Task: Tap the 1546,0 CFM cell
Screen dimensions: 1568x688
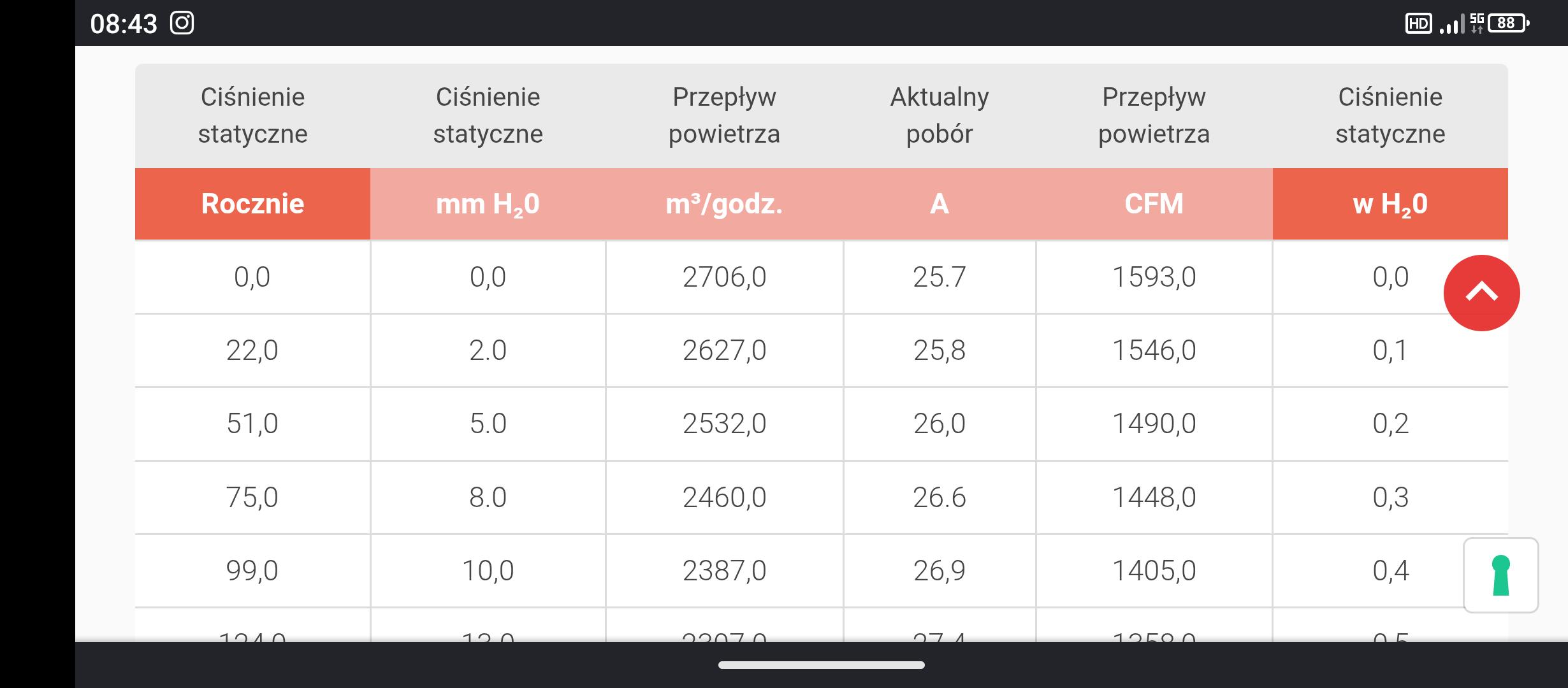Action: (x=1154, y=350)
